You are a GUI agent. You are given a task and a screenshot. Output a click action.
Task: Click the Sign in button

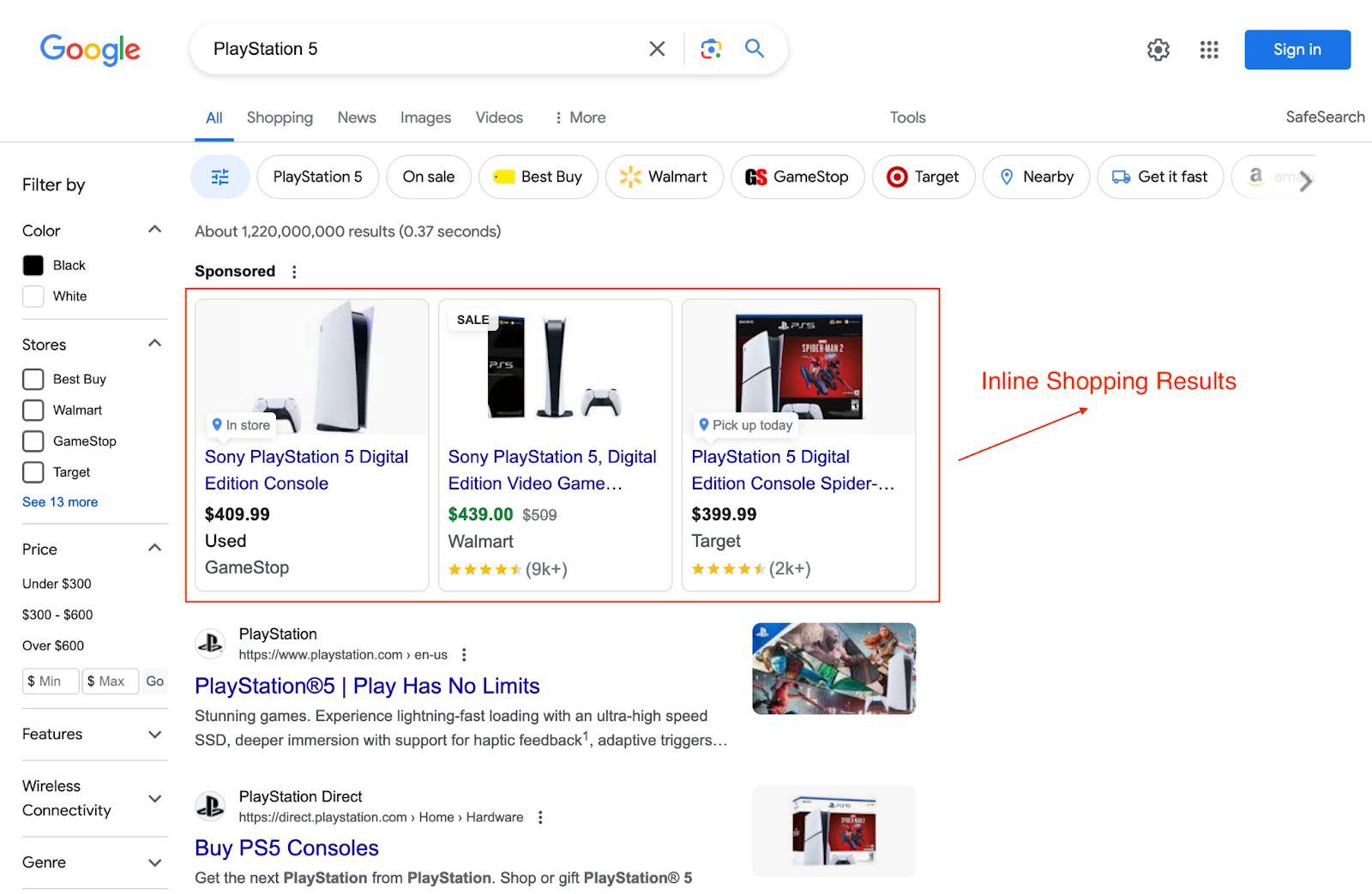1297,50
